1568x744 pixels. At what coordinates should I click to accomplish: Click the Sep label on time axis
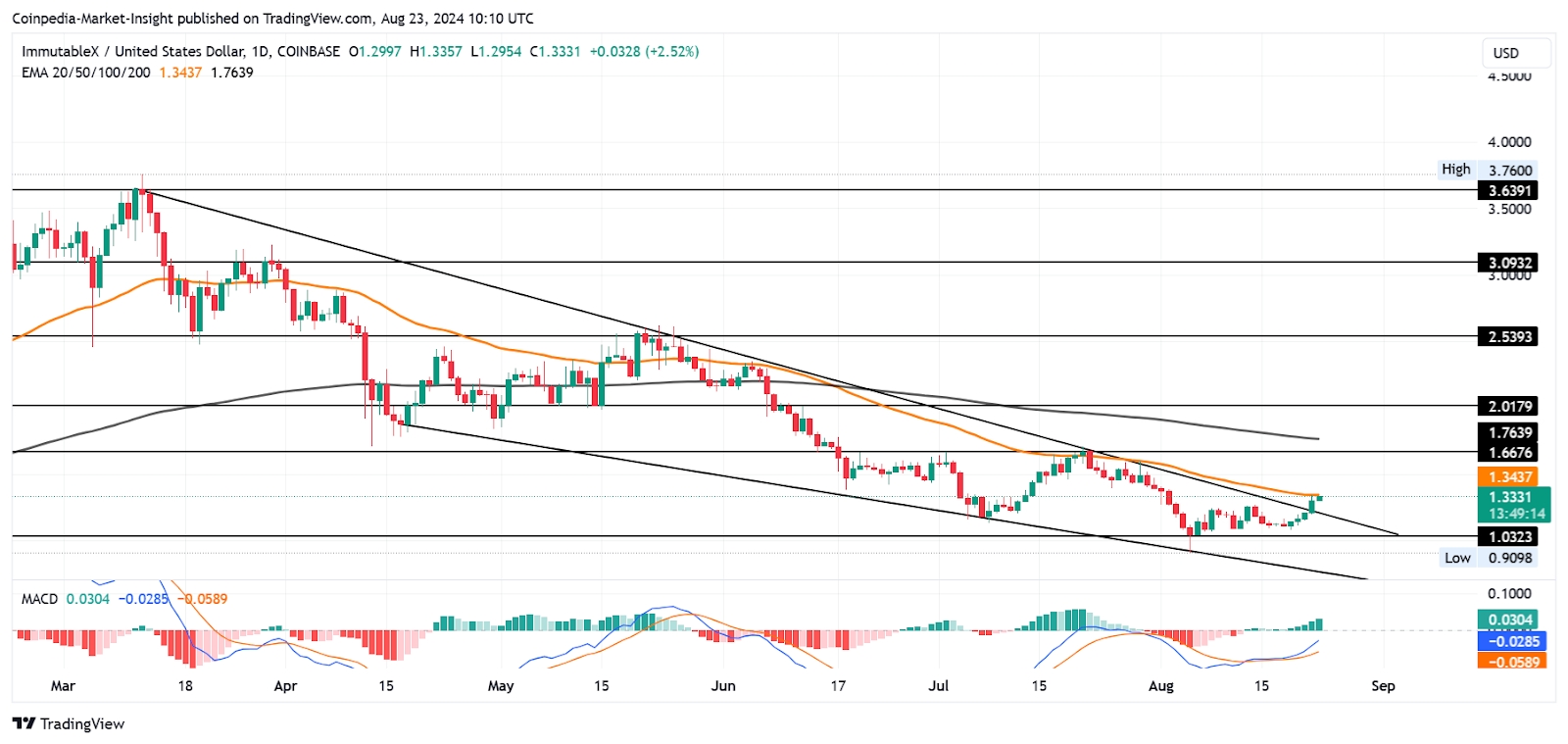coord(1383,686)
